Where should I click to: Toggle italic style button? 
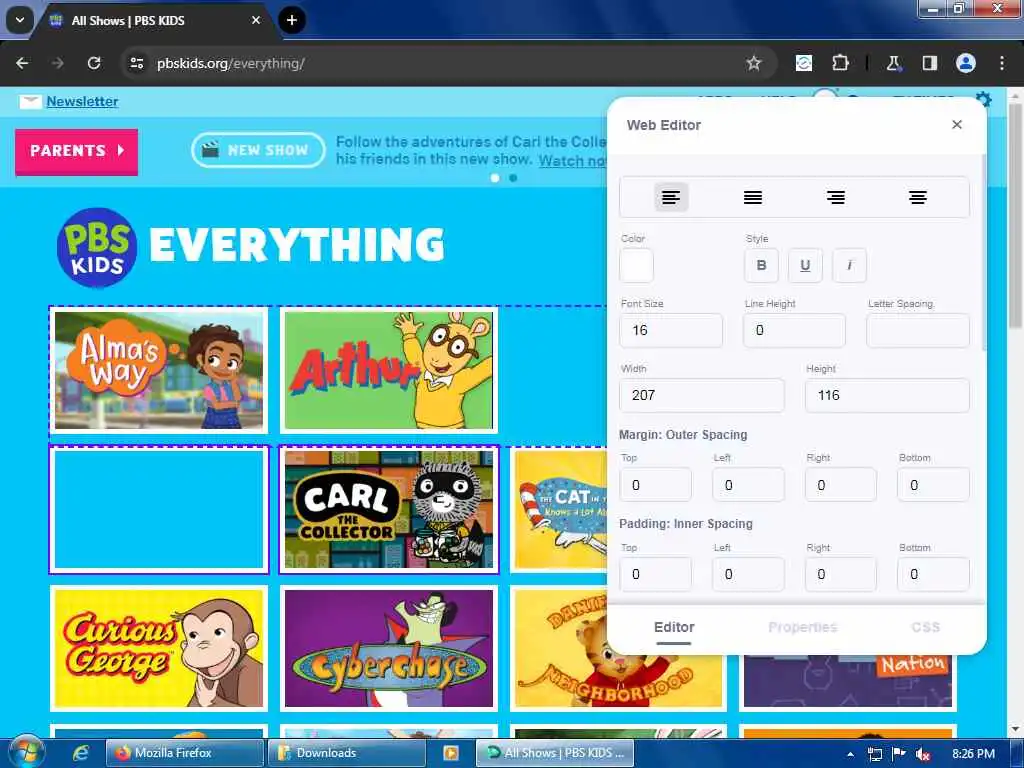[849, 265]
